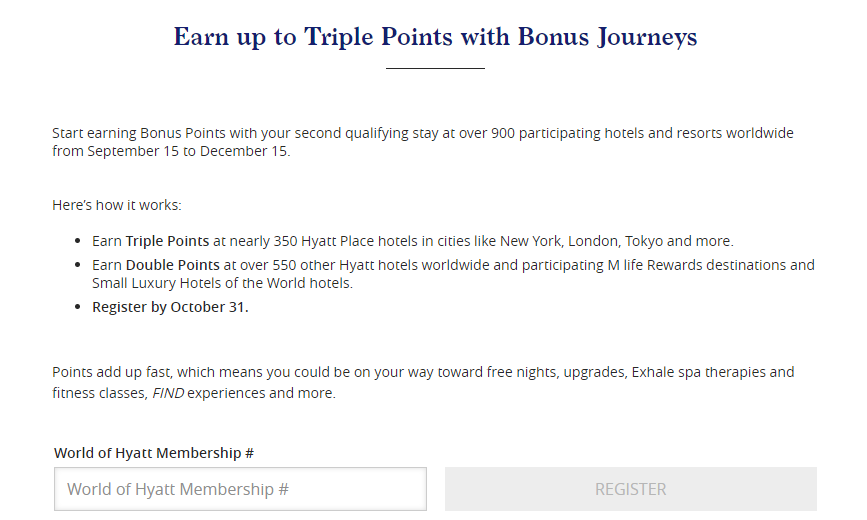
Task: Click the bullet marker before 'Earn Triple Points'
Action: (x=79, y=242)
